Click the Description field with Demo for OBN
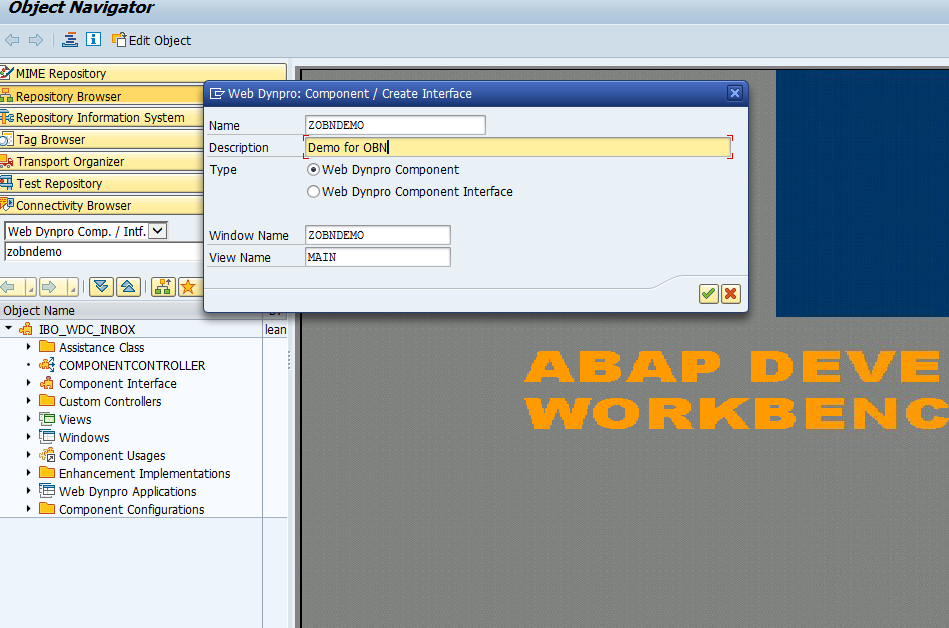 pyautogui.click(x=518, y=147)
